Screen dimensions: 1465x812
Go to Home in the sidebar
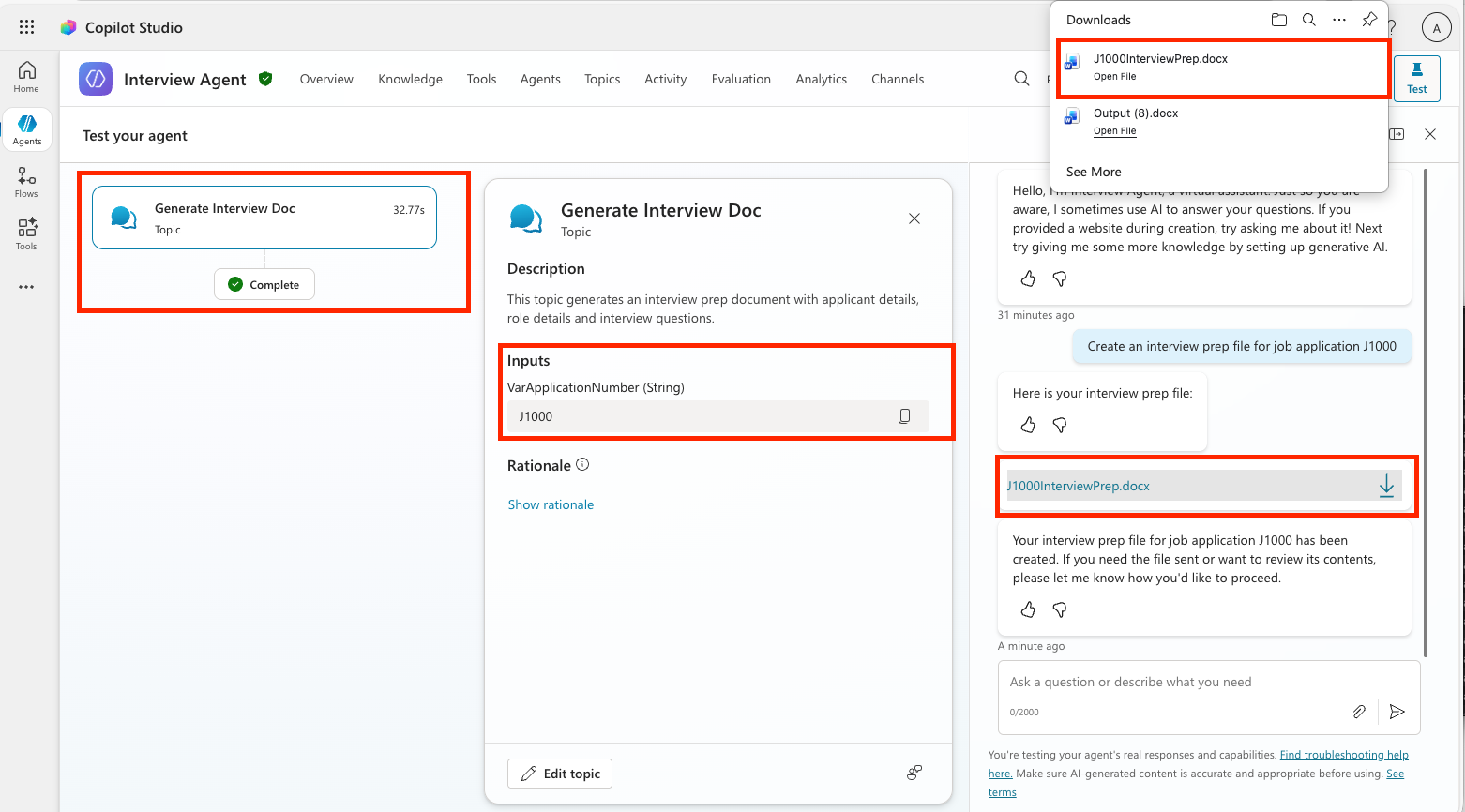coord(26,77)
